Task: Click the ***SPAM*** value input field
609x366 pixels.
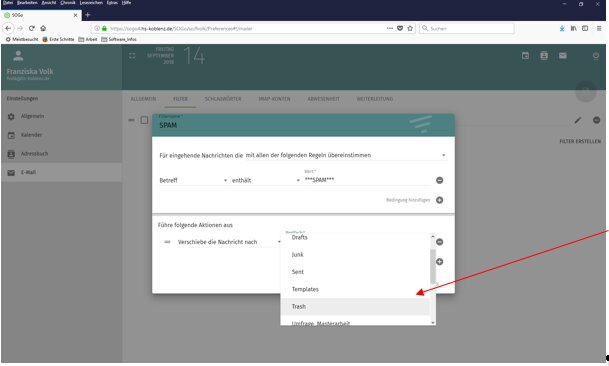Action: click(367, 180)
